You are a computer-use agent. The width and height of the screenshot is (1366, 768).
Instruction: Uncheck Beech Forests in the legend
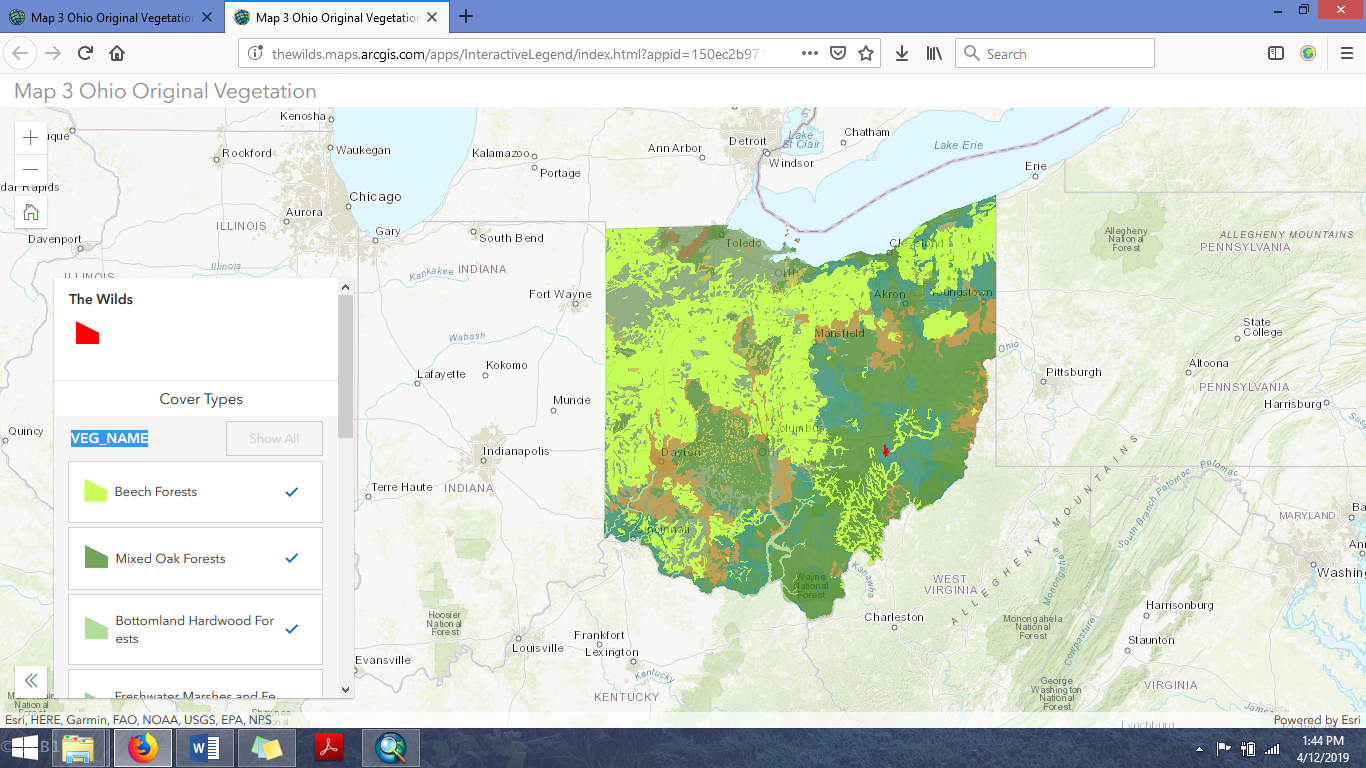coord(292,492)
